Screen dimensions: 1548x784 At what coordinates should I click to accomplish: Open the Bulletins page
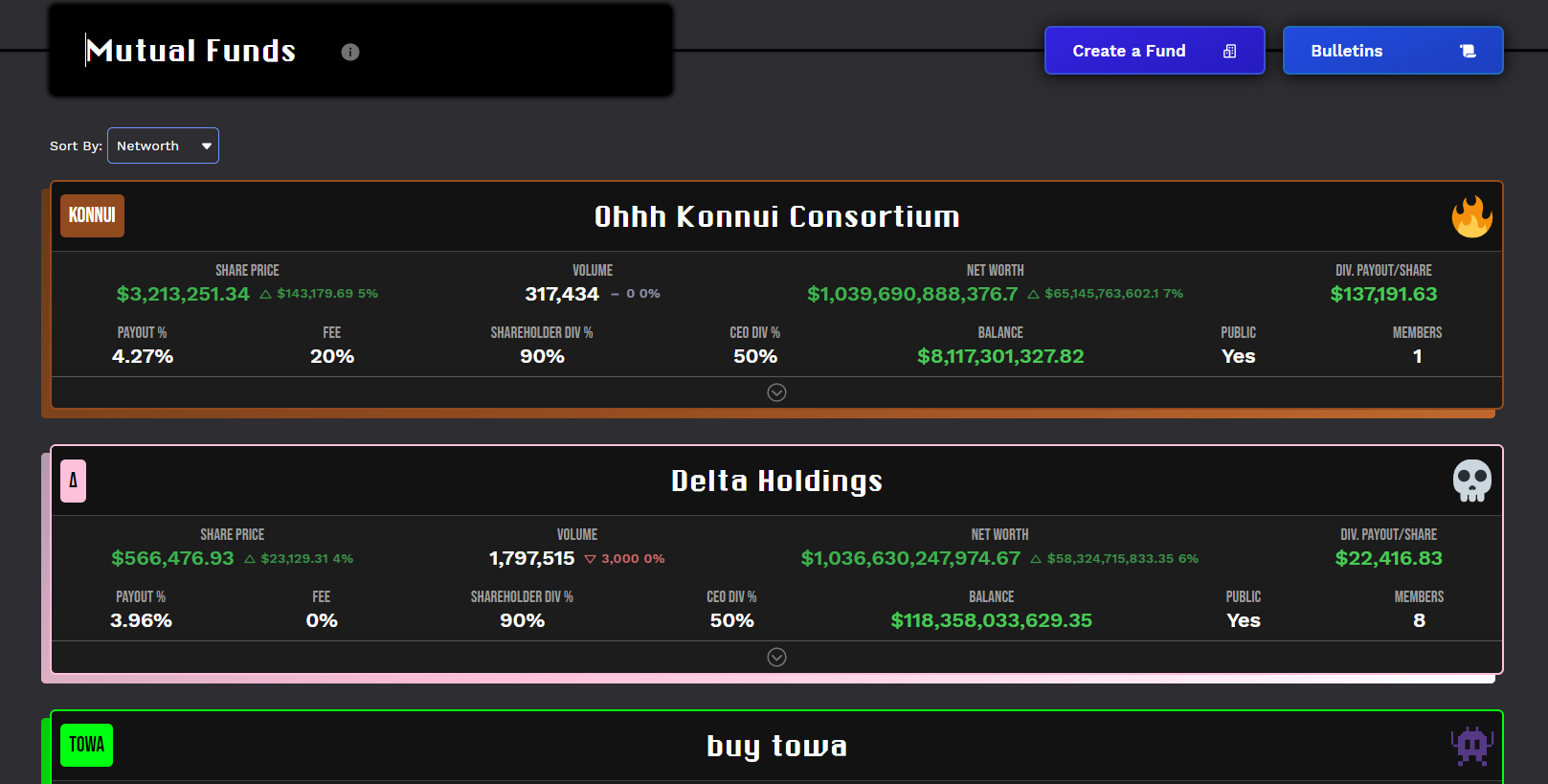(1347, 51)
